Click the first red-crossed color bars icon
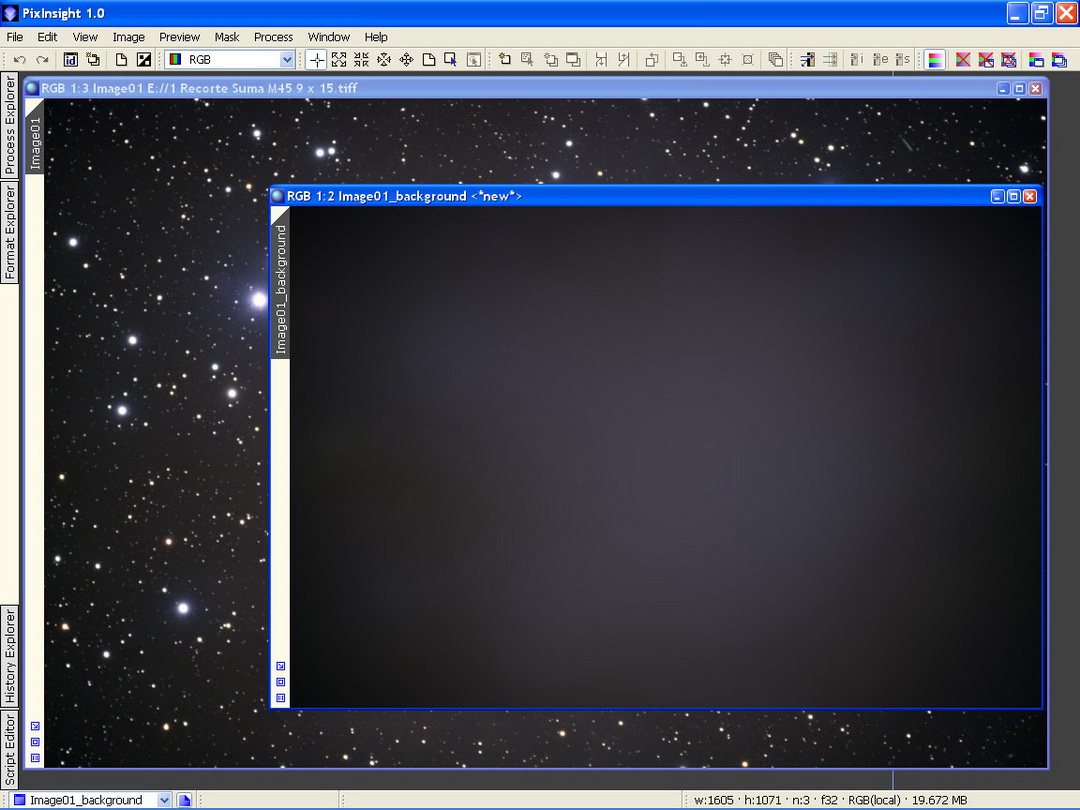Image resolution: width=1080 pixels, height=810 pixels. coord(963,60)
